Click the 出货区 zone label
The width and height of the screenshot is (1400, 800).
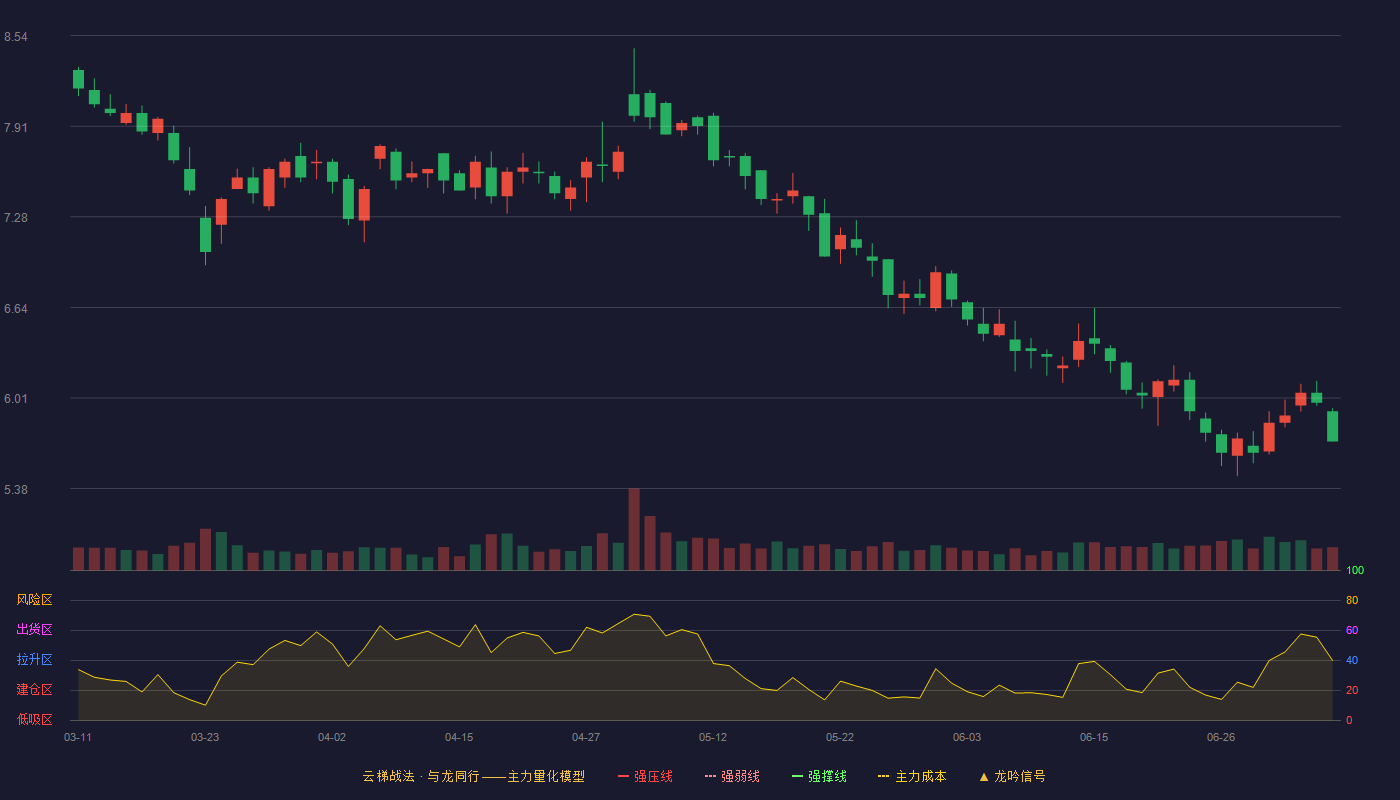pyautogui.click(x=34, y=630)
